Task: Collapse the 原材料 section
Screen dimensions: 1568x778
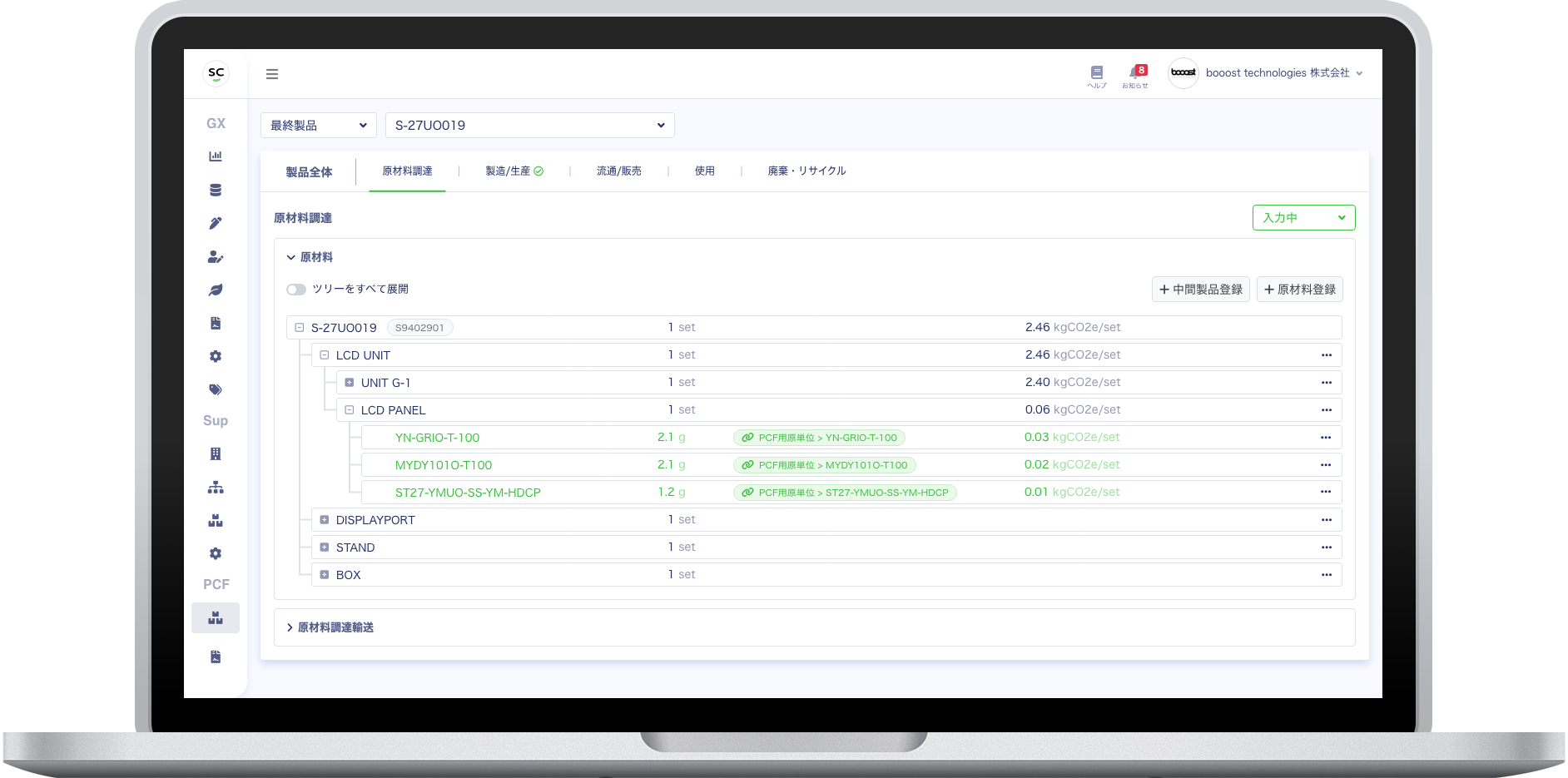Action: 310,257
